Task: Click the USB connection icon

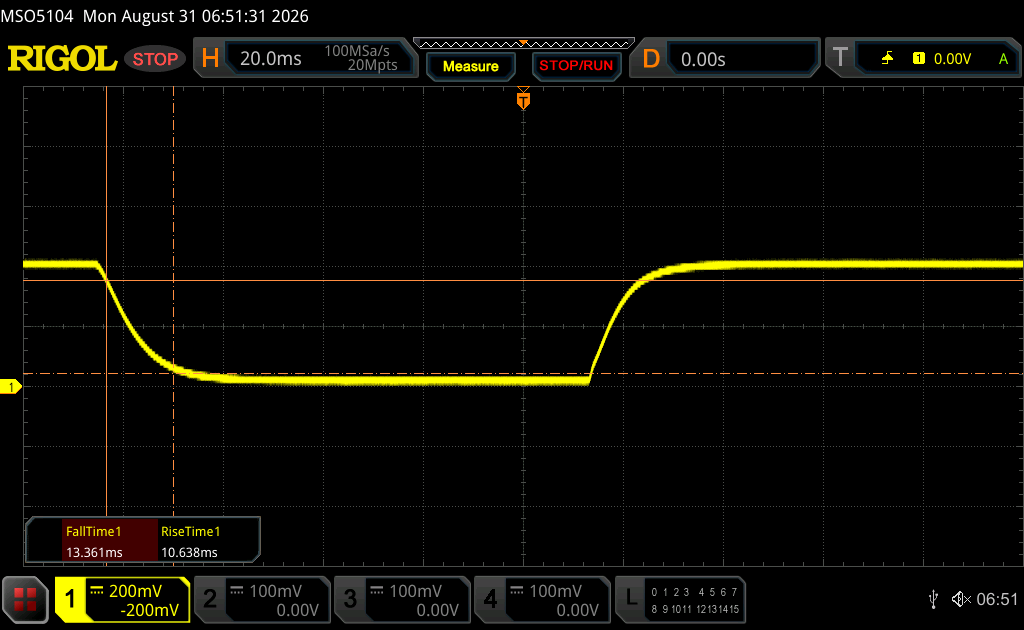Action: [x=933, y=599]
